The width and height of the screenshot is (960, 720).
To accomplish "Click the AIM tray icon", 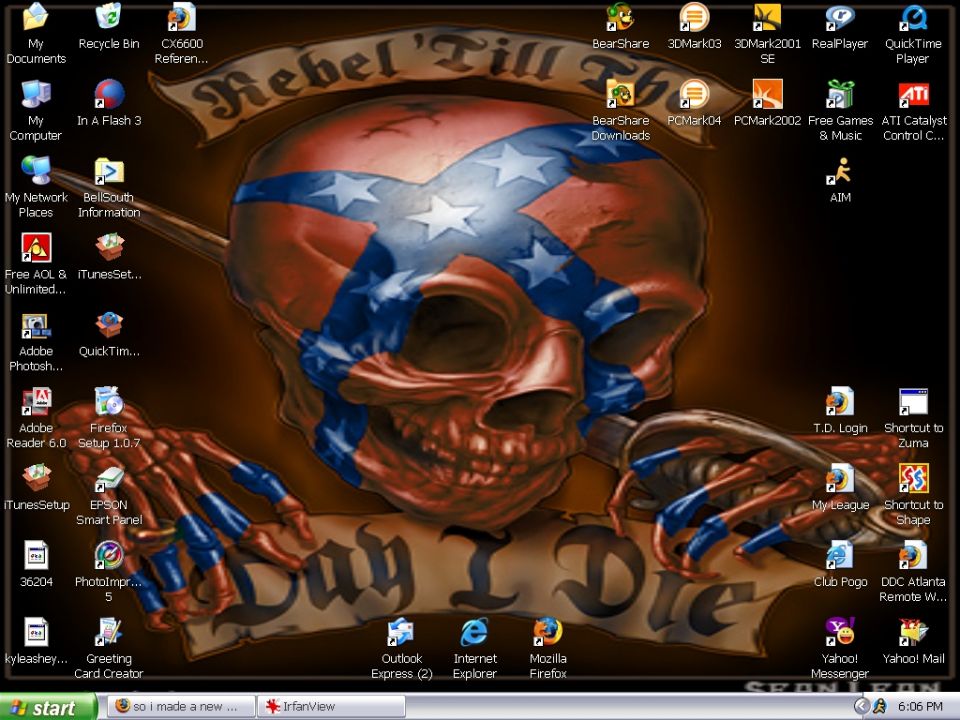I will (880, 707).
